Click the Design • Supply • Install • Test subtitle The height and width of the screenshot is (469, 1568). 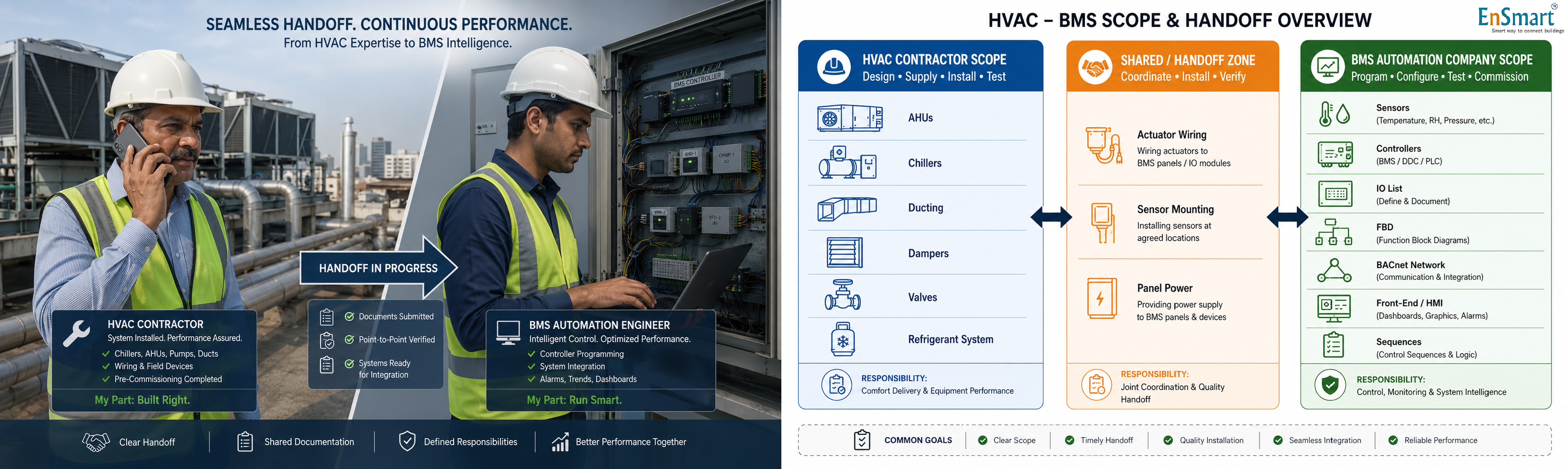(x=934, y=77)
